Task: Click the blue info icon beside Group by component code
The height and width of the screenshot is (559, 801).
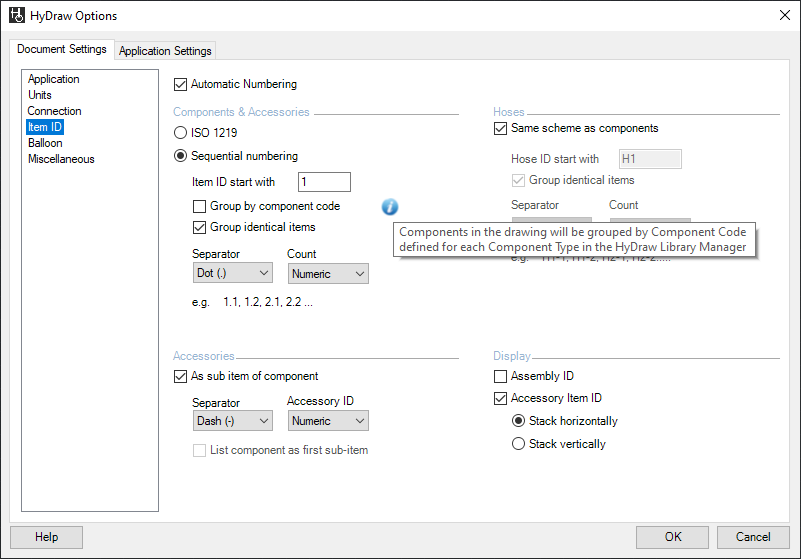Action: click(x=390, y=207)
